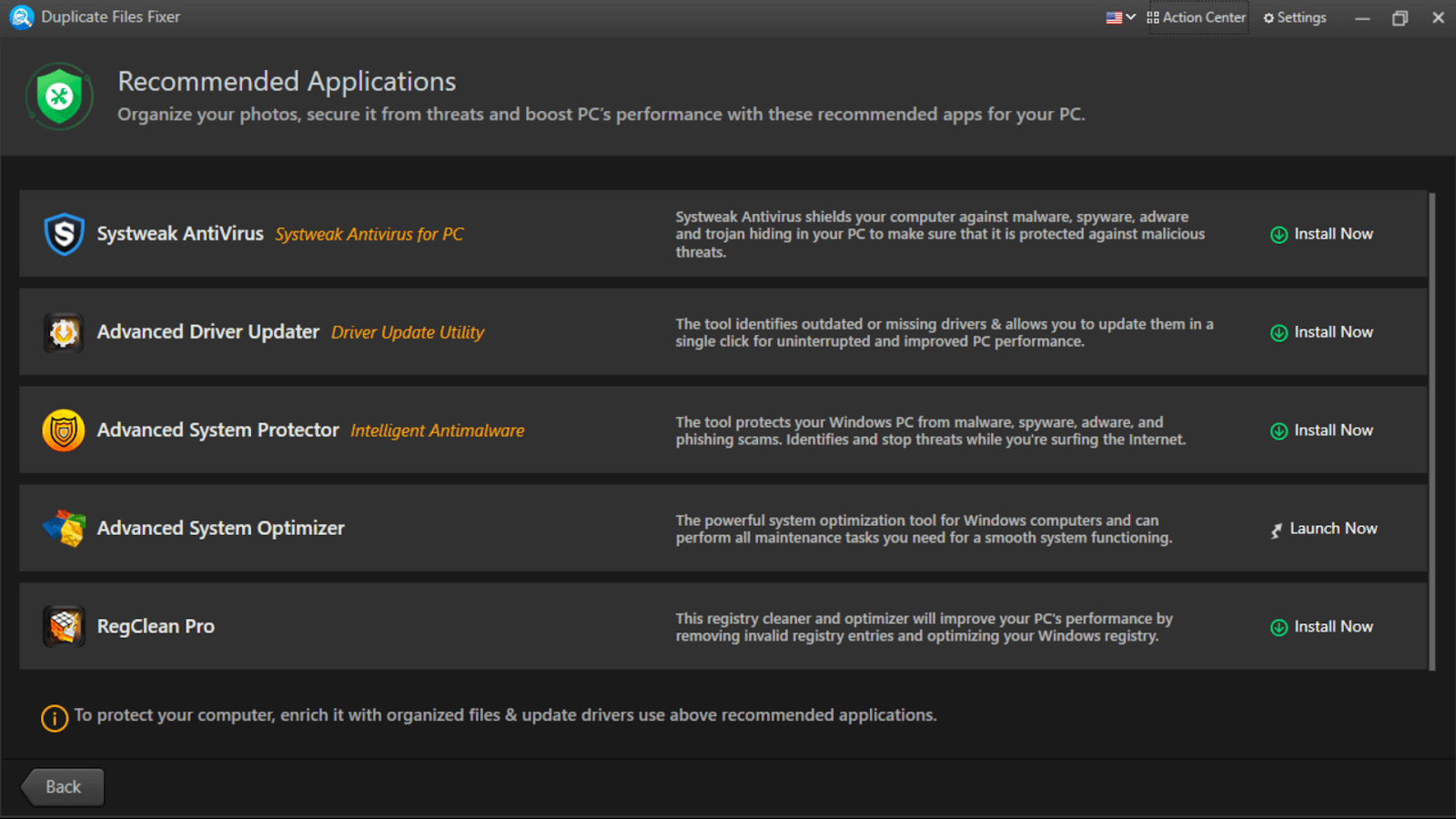Click the Recommended Applications heading
Viewport: 1456px width, 819px height.
[287, 82]
